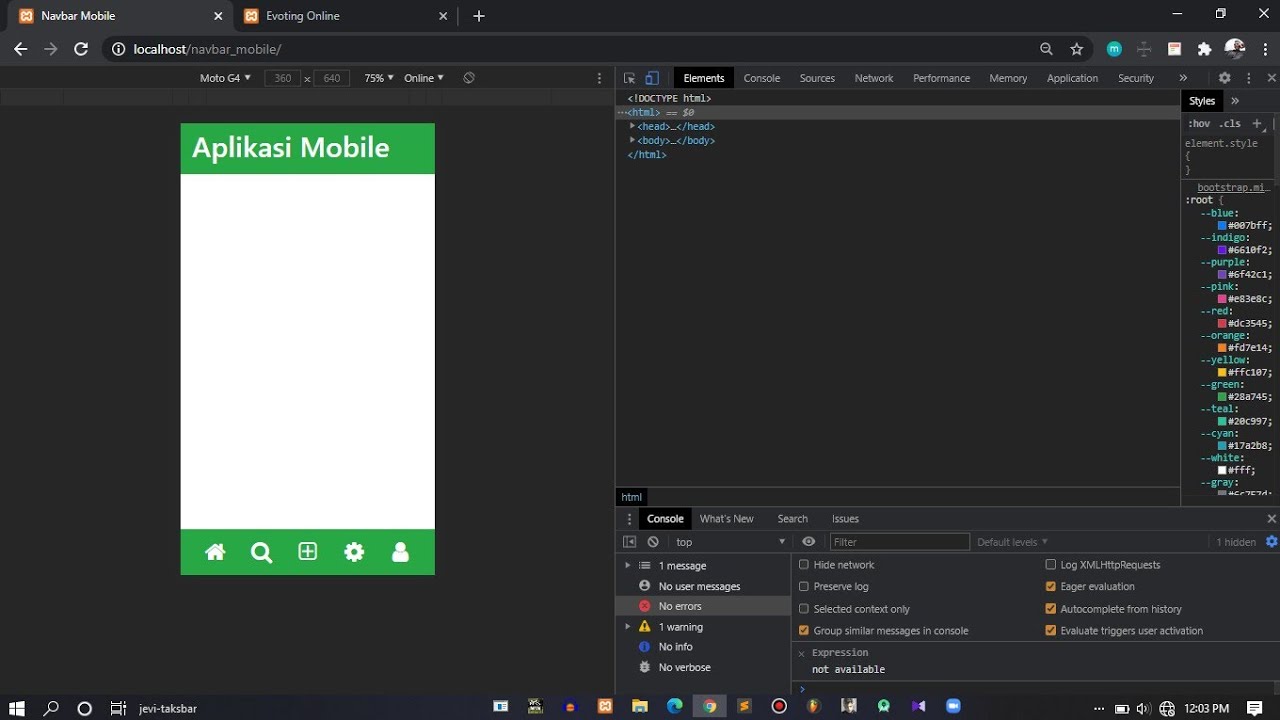
Task: Open Windows Start menu
Action: pos(17,708)
